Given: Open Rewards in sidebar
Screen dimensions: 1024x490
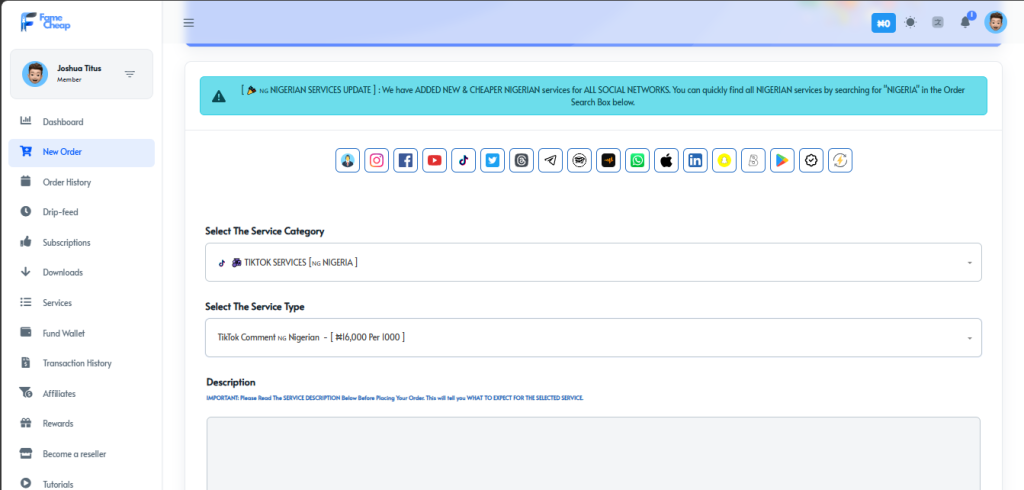Looking at the screenshot, I should click(82, 423).
